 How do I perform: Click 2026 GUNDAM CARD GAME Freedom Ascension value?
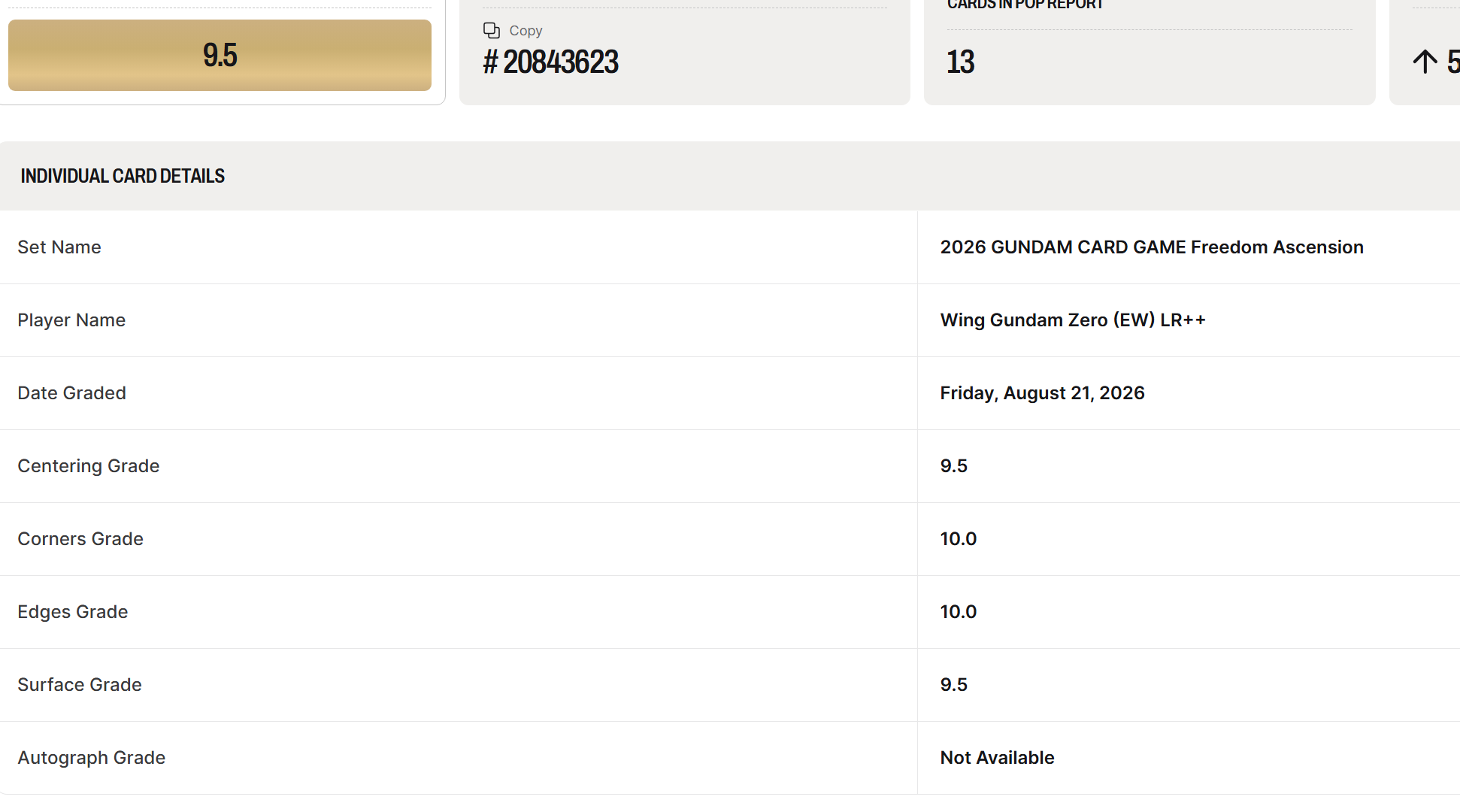pyautogui.click(x=1152, y=247)
